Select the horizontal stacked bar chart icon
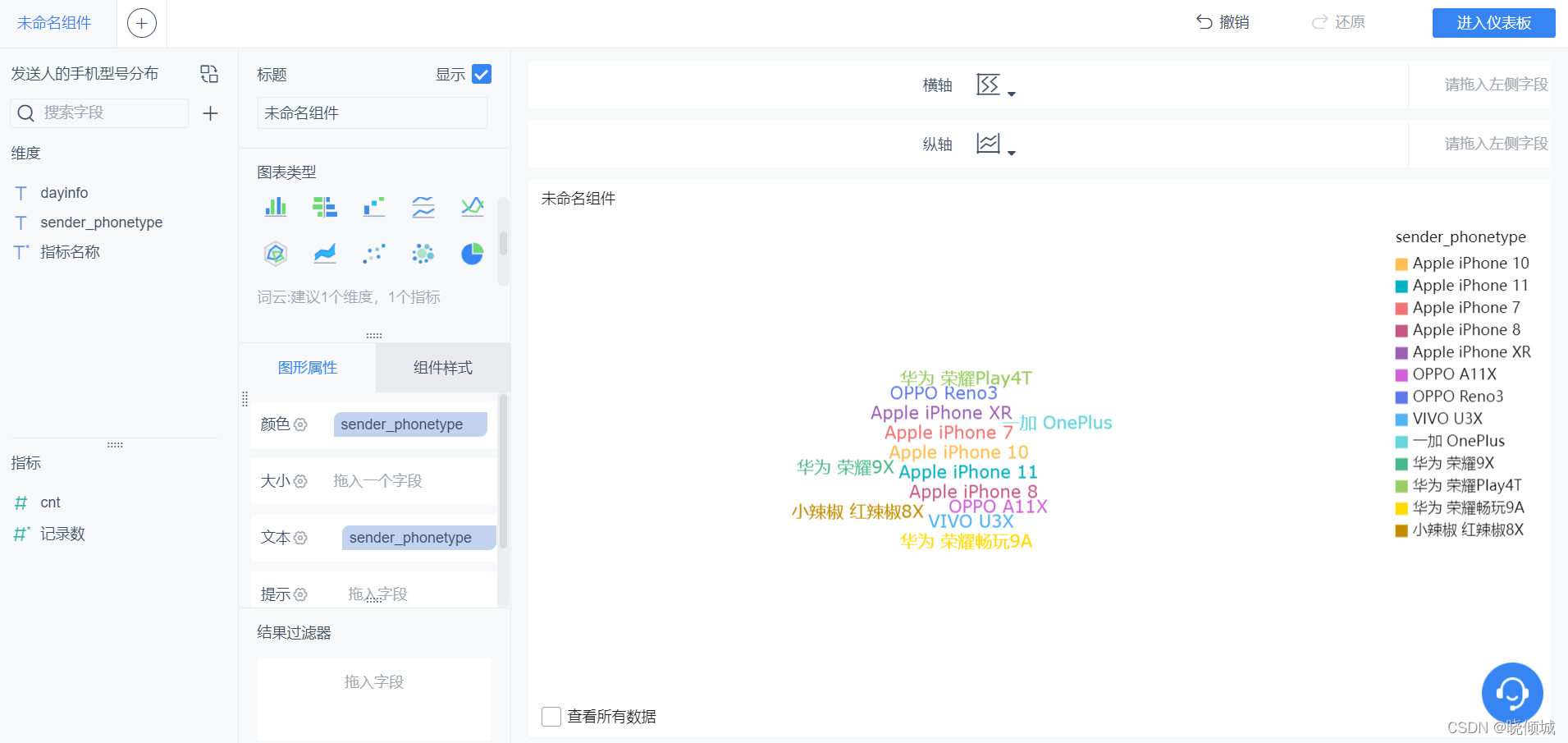 [x=325, y=207]
